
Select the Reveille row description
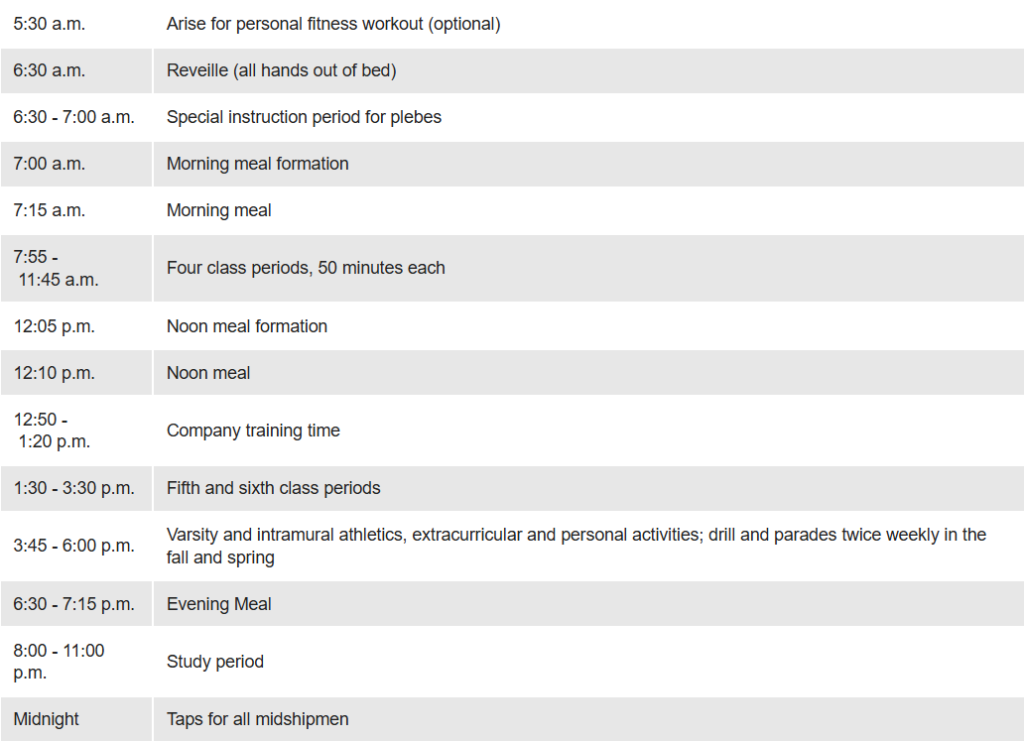tap(281, 71)
